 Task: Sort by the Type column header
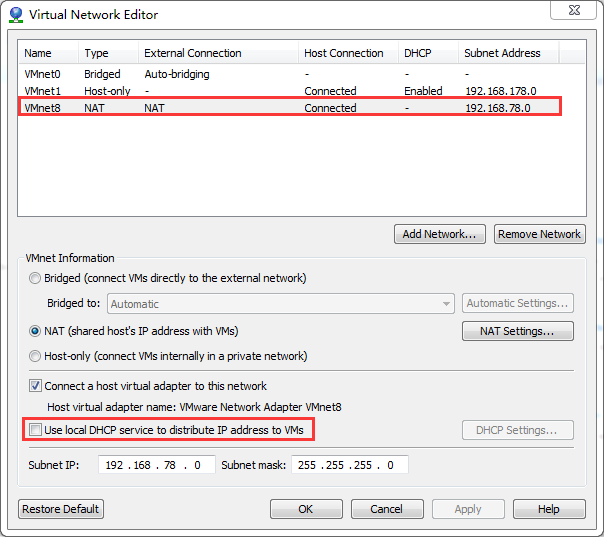click(108, 53)
